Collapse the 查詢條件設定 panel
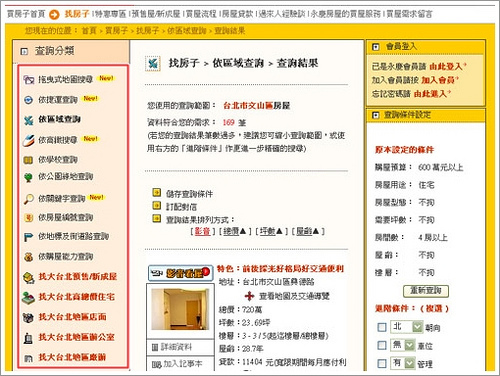The width and height of the screenshot is (500, 376). pos(376,115)
